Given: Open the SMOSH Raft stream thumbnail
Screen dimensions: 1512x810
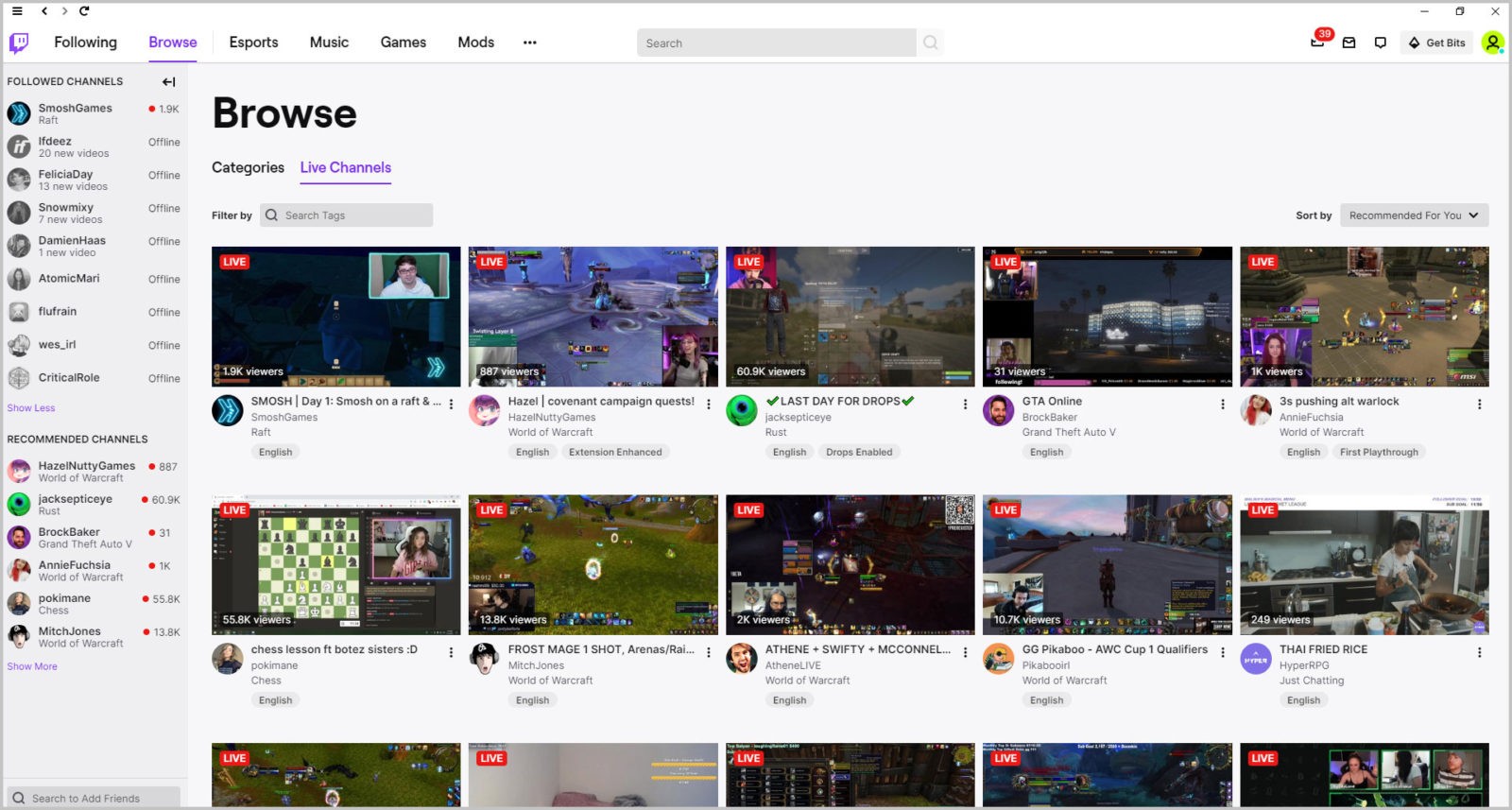Looking at the screenshot, I should 336,317.
